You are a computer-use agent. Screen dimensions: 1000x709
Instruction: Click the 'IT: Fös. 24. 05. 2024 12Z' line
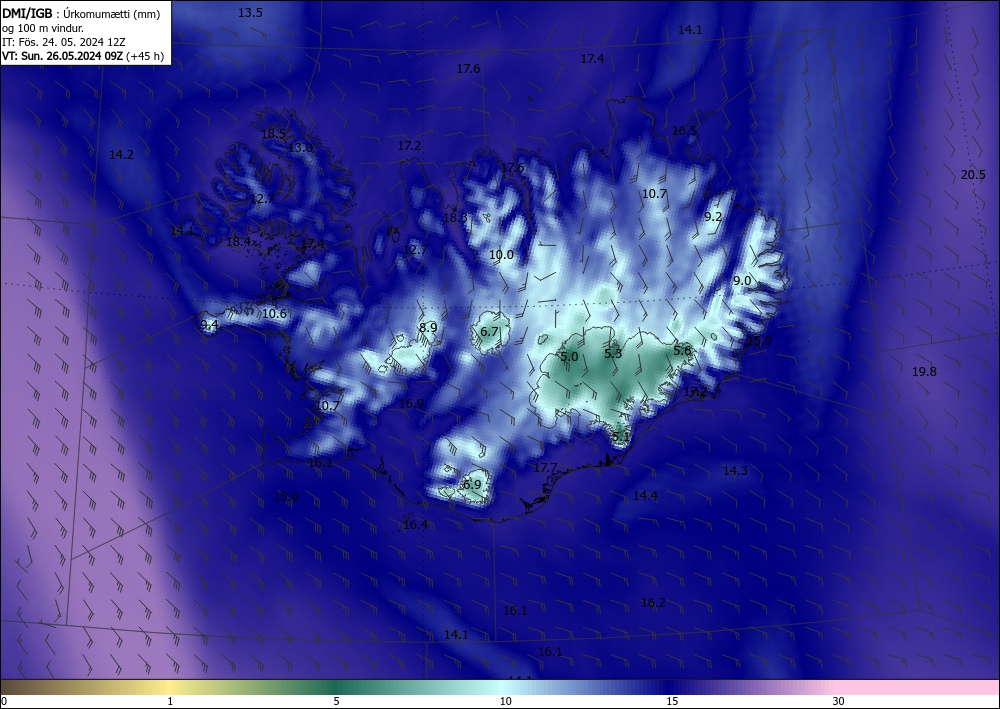(64, 42)
